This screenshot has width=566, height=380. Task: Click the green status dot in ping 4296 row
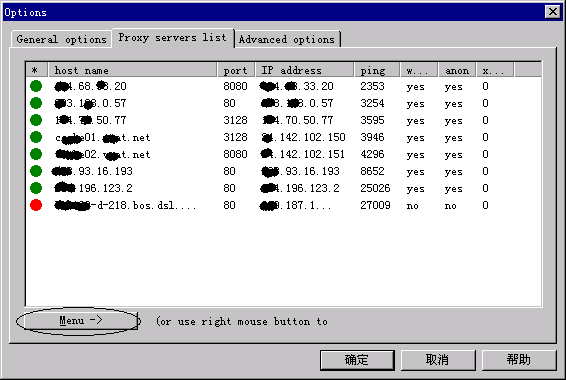[36, 154]
